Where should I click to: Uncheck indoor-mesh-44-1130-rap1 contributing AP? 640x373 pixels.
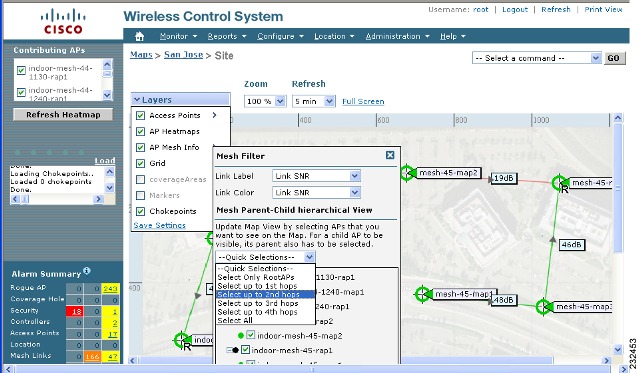[21, 71]
